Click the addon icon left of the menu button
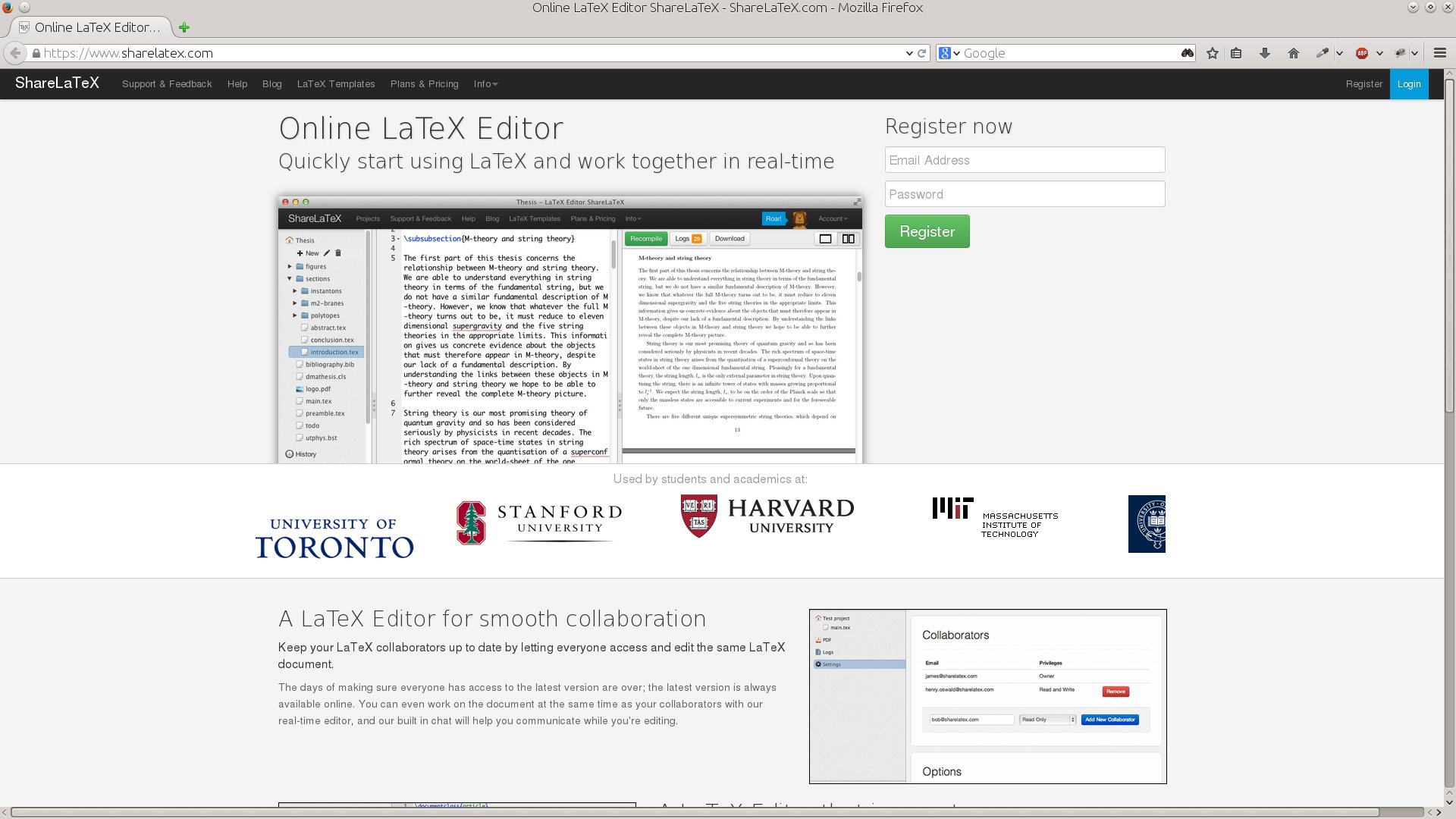The height and width of the screenshot is (819, 1456). pyautogui.click(x=1400, y=53)
